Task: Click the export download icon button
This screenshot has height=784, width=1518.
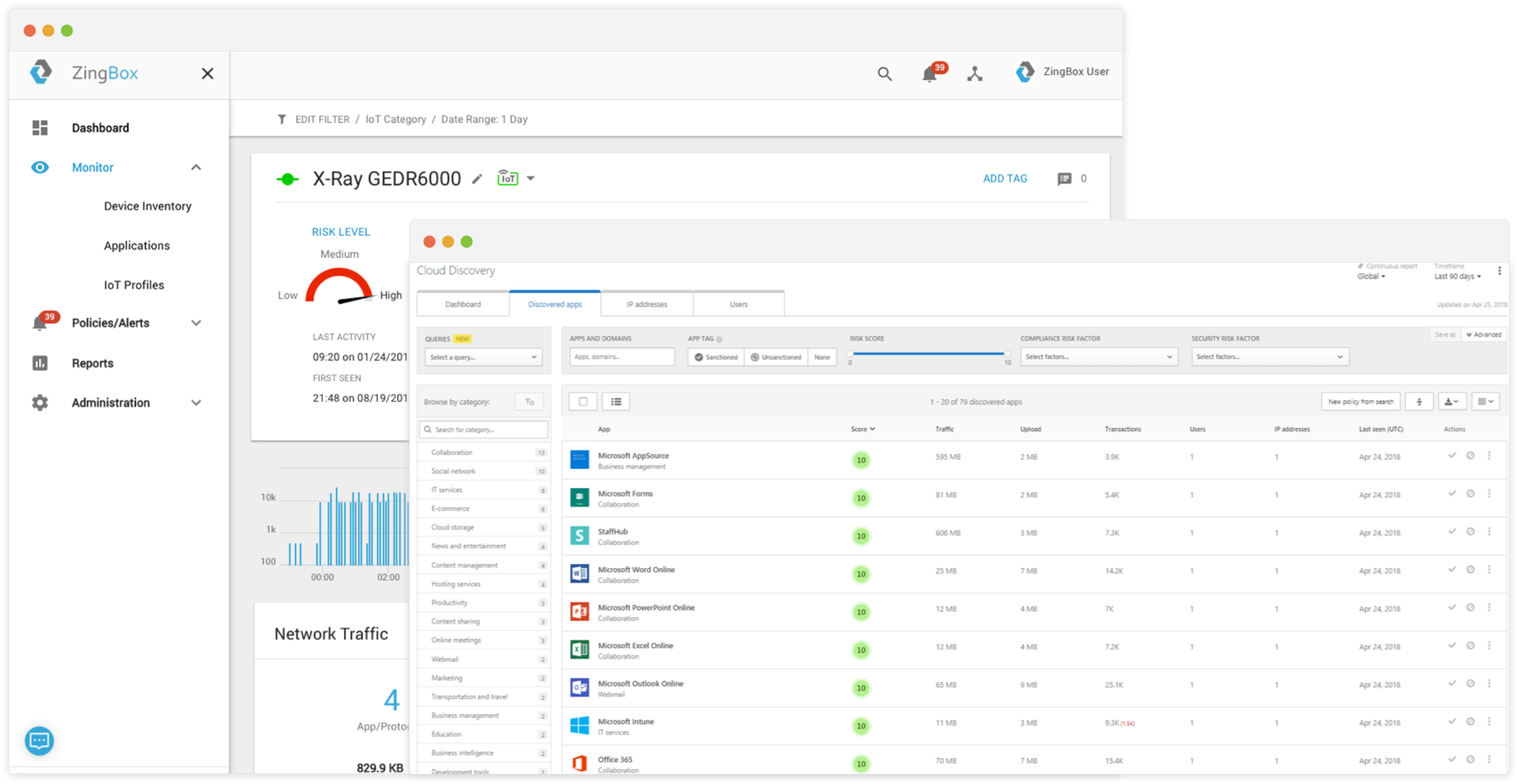Action: pos(1452,402)
